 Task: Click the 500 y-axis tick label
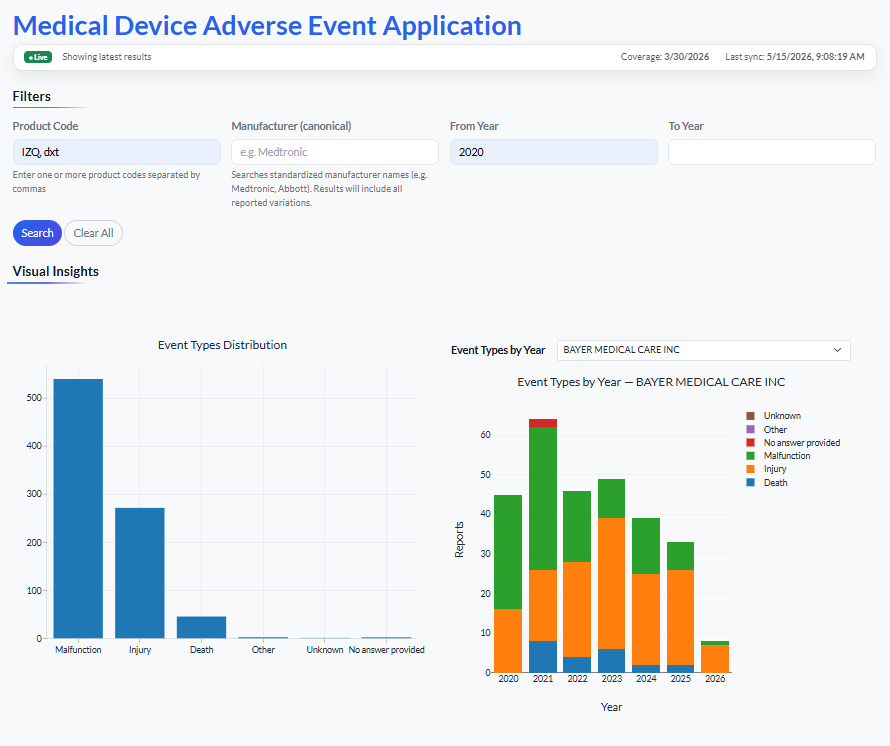pyautogui.click(x=33, y=398)
